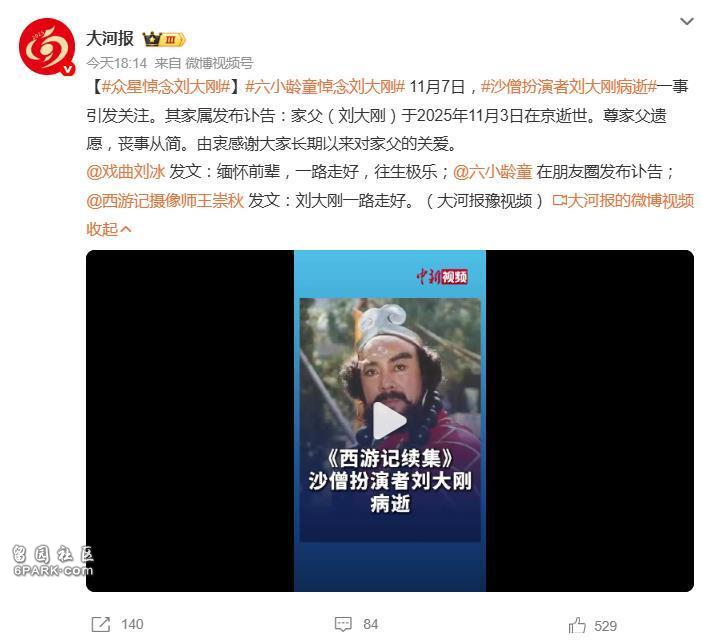Collapse post text with 收起
The image size is (712, 643).
[109, 229]
